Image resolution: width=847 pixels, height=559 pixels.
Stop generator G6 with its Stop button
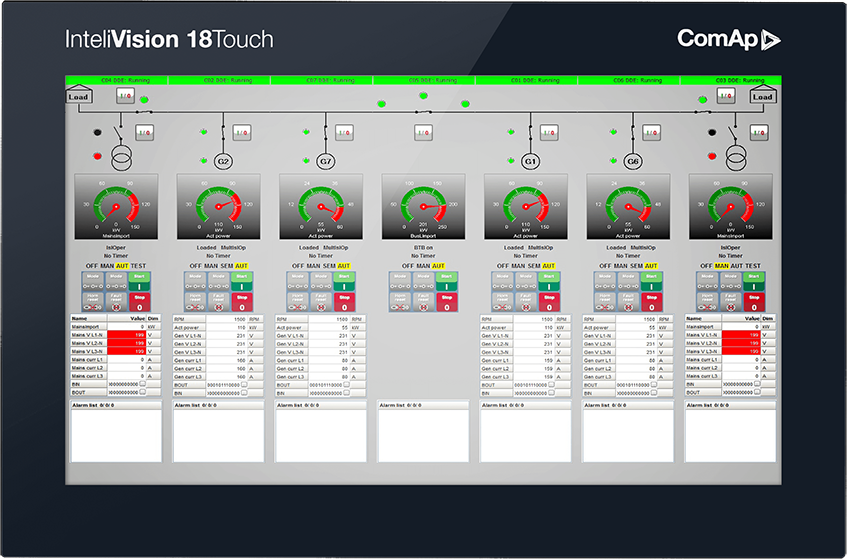coord(651,302)
